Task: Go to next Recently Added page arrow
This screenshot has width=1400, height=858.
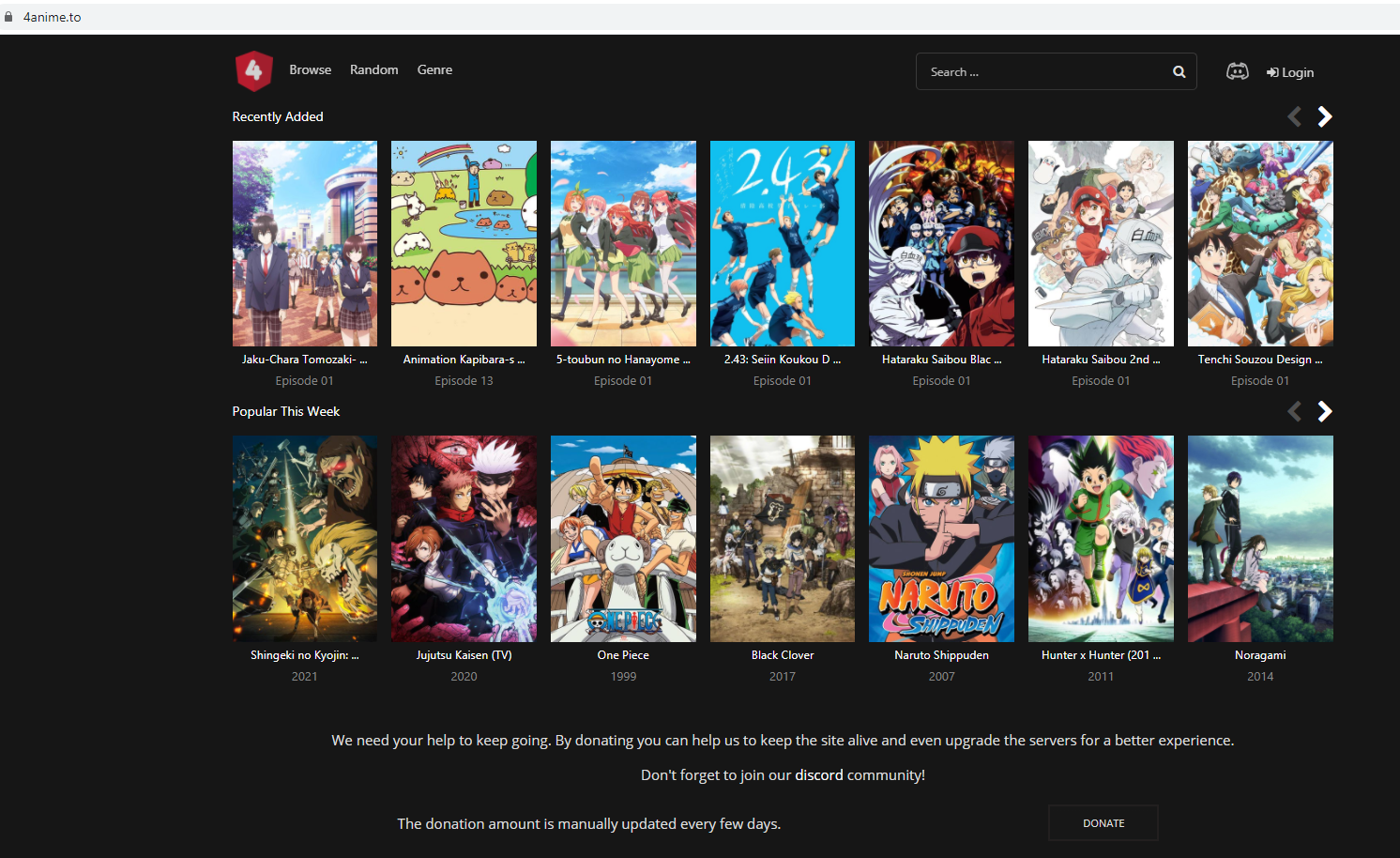Action: (1324, 116)
